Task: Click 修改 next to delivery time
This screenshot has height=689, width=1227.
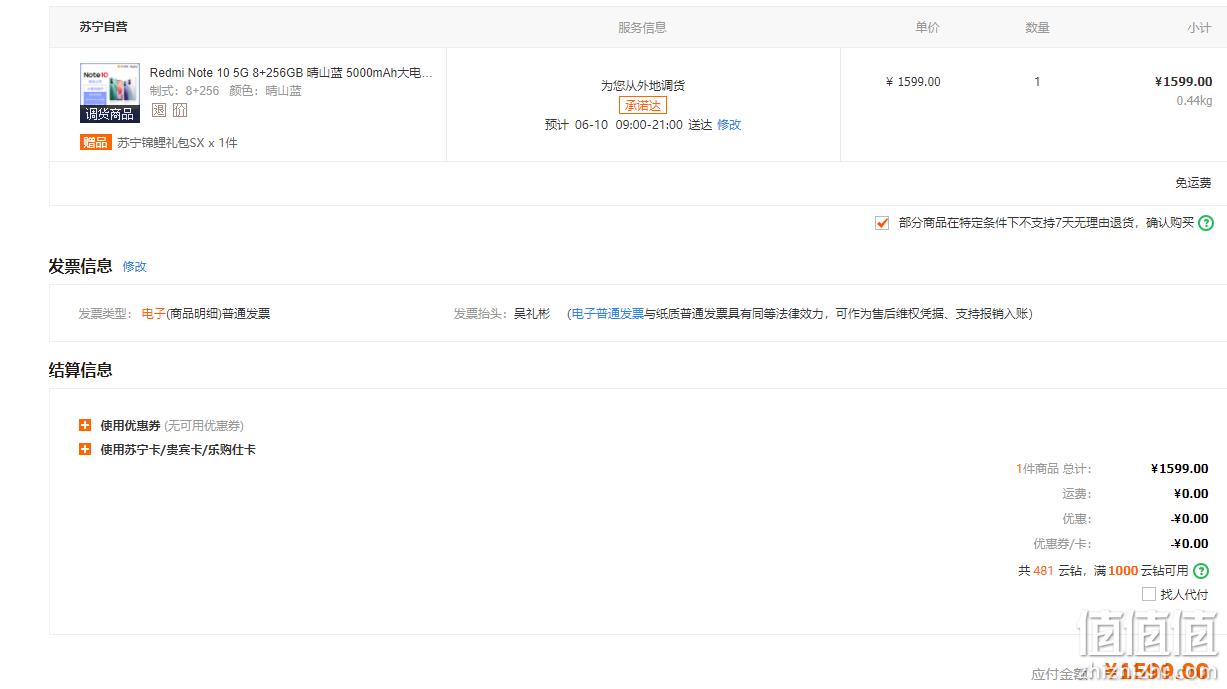Action: 729,125
